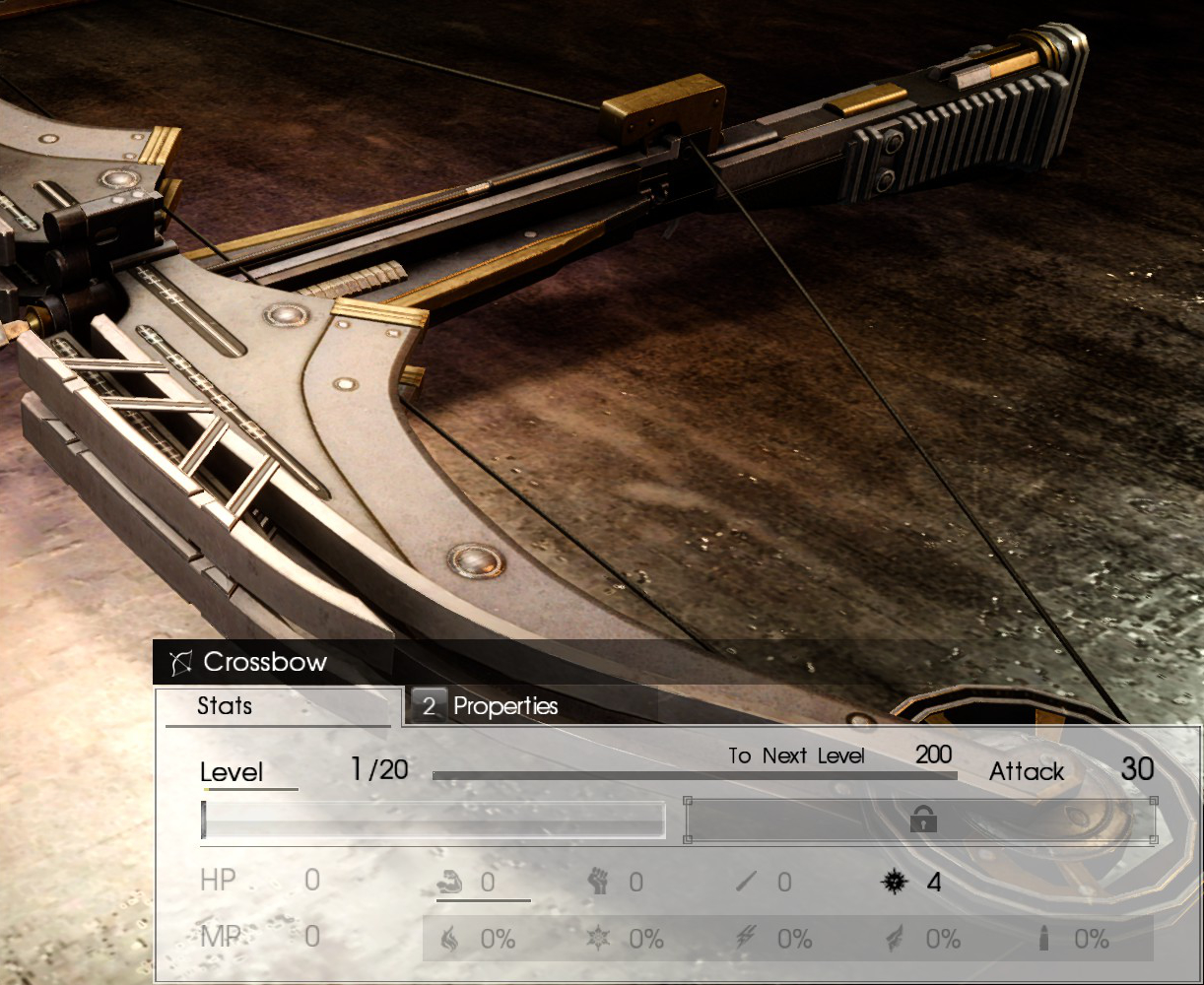1204x985 pixels.
Task: Click the HP label
Action: [x=218, y=880]
